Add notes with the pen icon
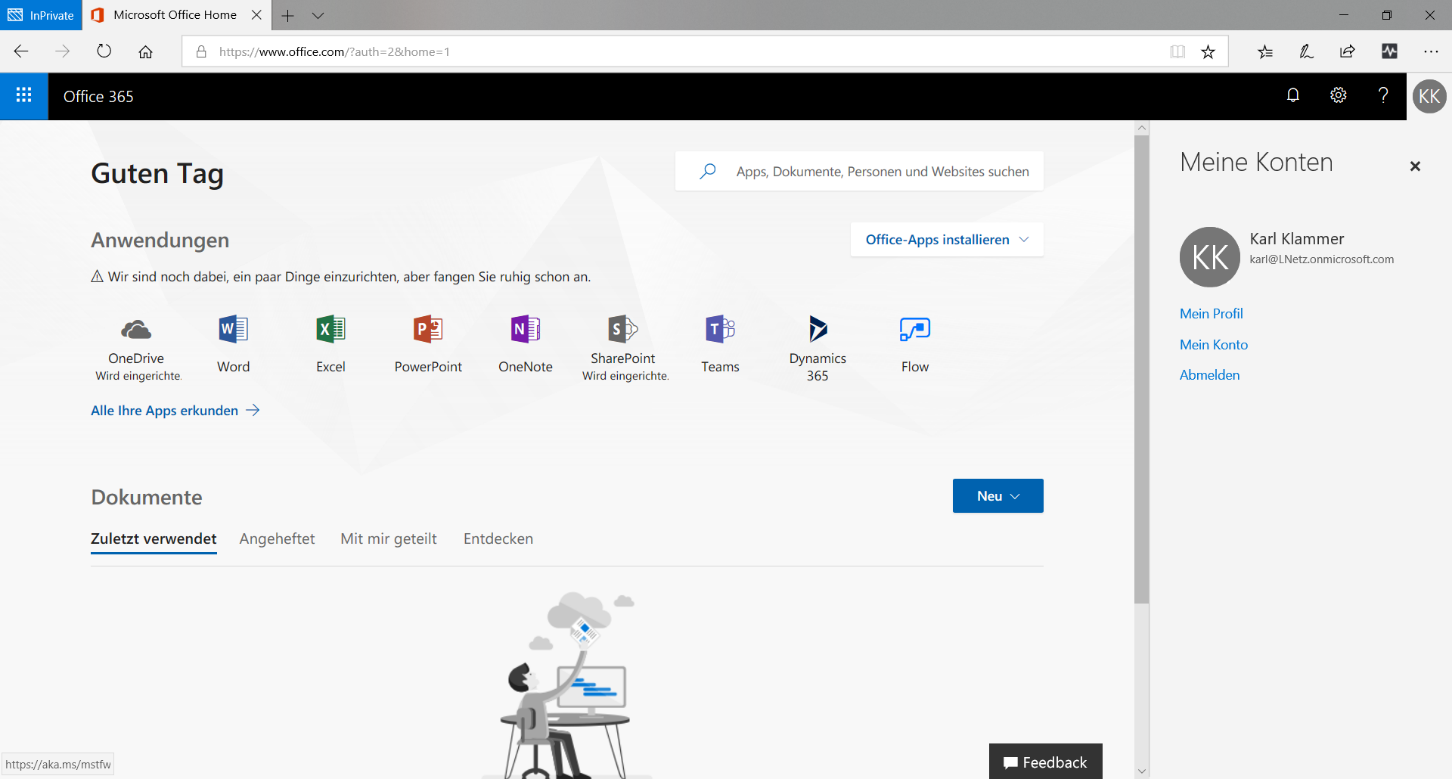 pos(1306,51)
